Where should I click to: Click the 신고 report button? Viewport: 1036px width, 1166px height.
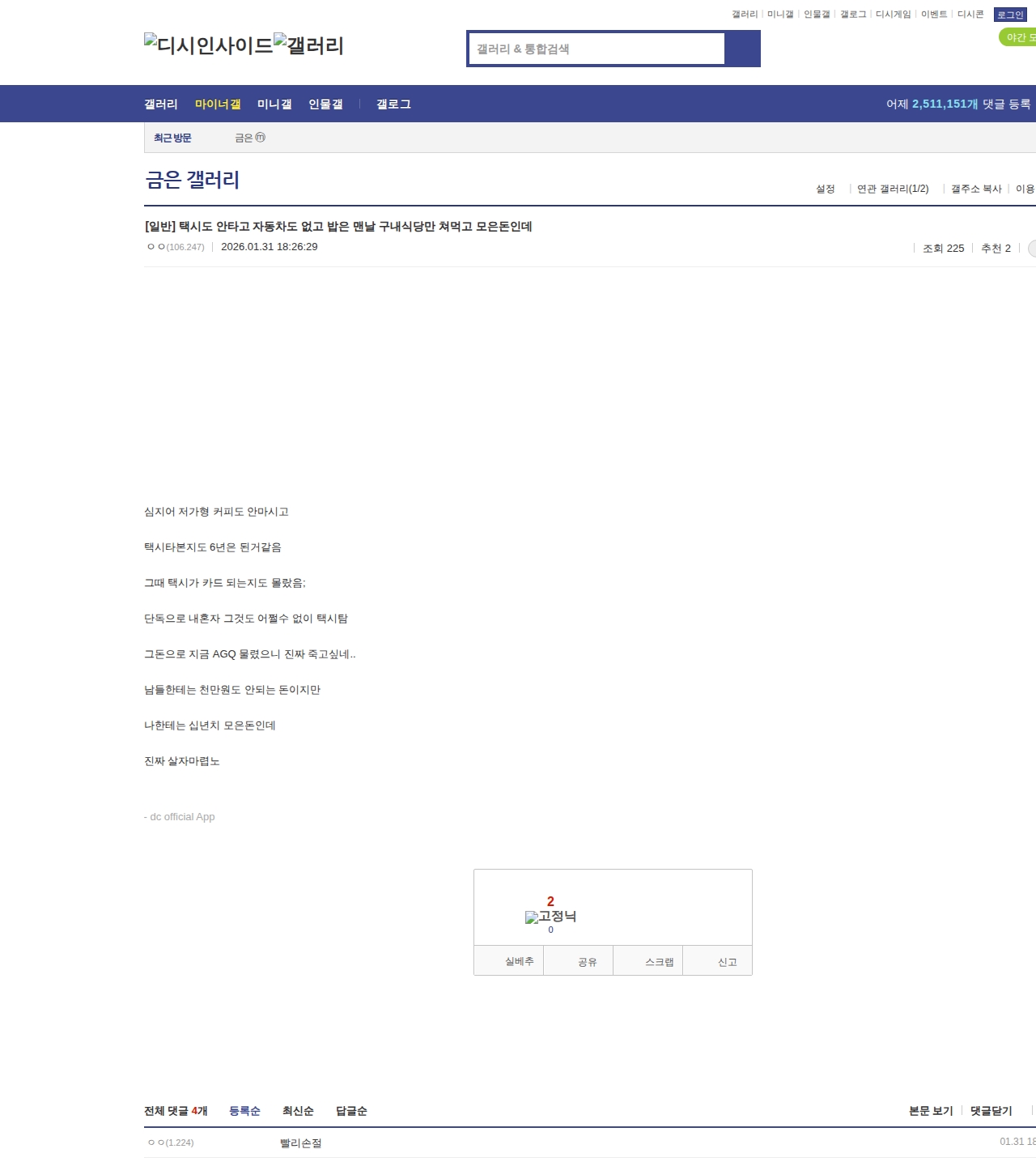coord(718,961)
